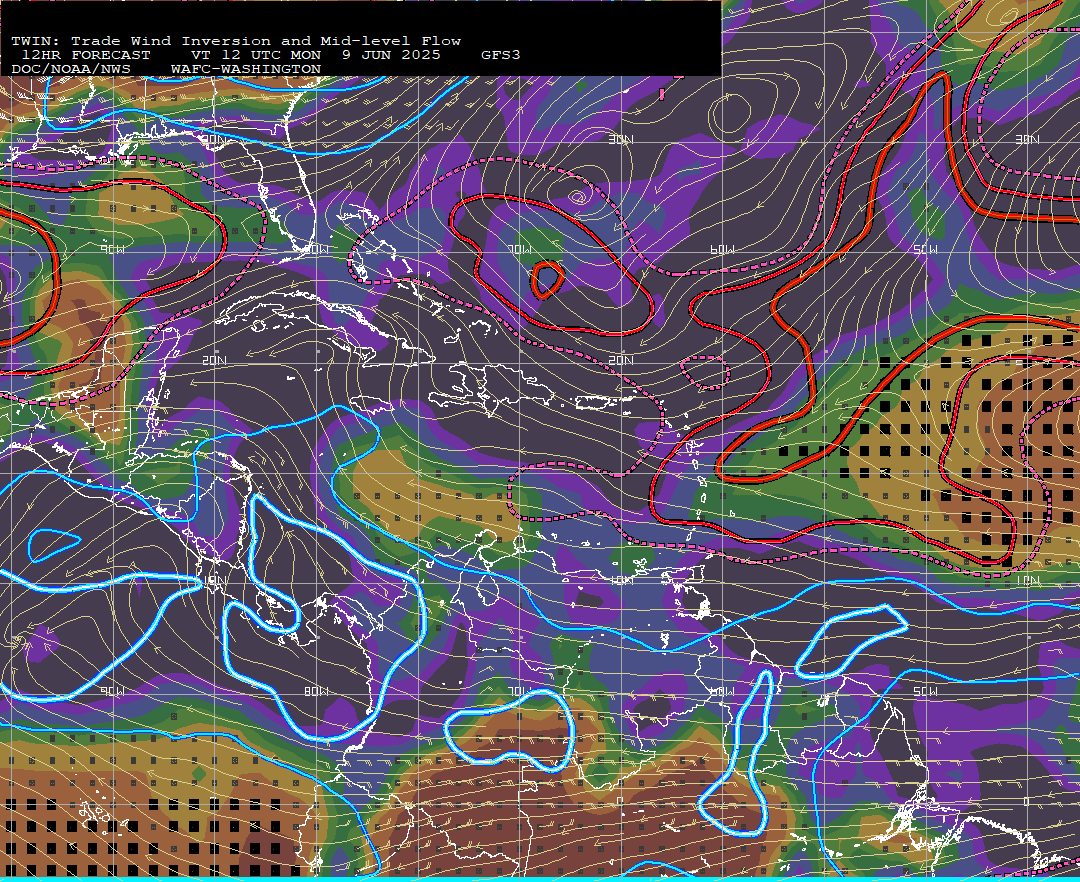Click the 80W label off the Ecuador coast
This screenshot has width=1080, height=882.
pos(316,691)
